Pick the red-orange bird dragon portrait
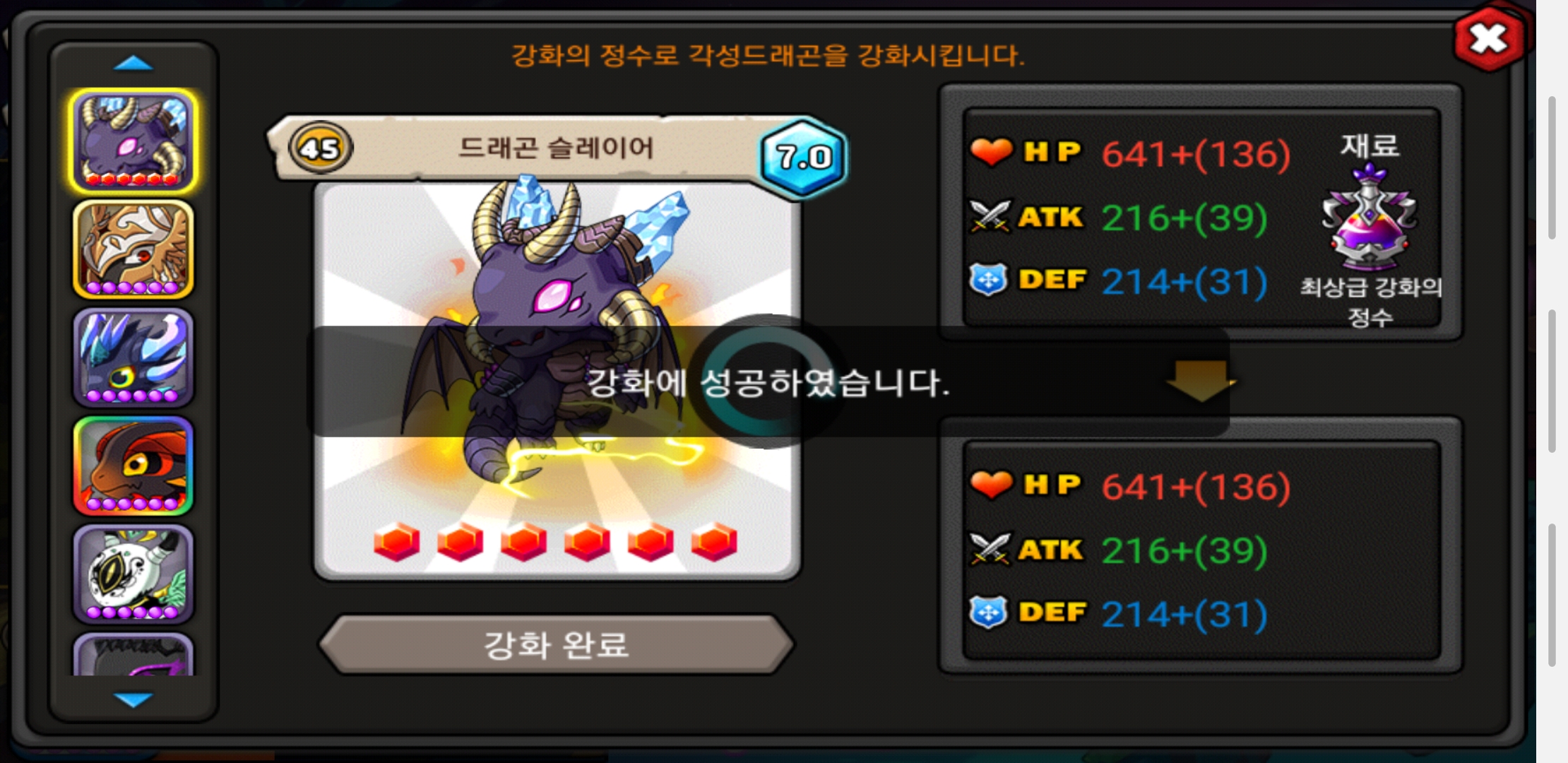 (133, 466)
